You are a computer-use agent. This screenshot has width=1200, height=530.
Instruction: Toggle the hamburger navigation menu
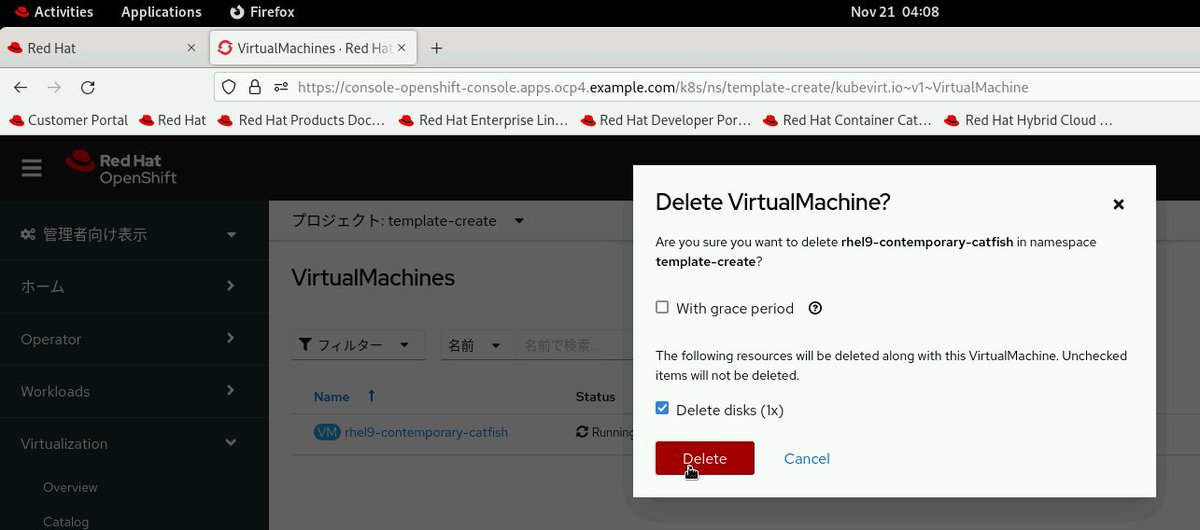[x=32, y=168]
